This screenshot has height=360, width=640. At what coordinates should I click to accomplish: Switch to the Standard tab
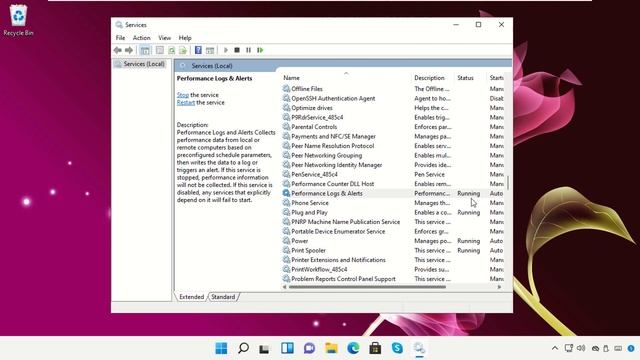tap(223, 297)
